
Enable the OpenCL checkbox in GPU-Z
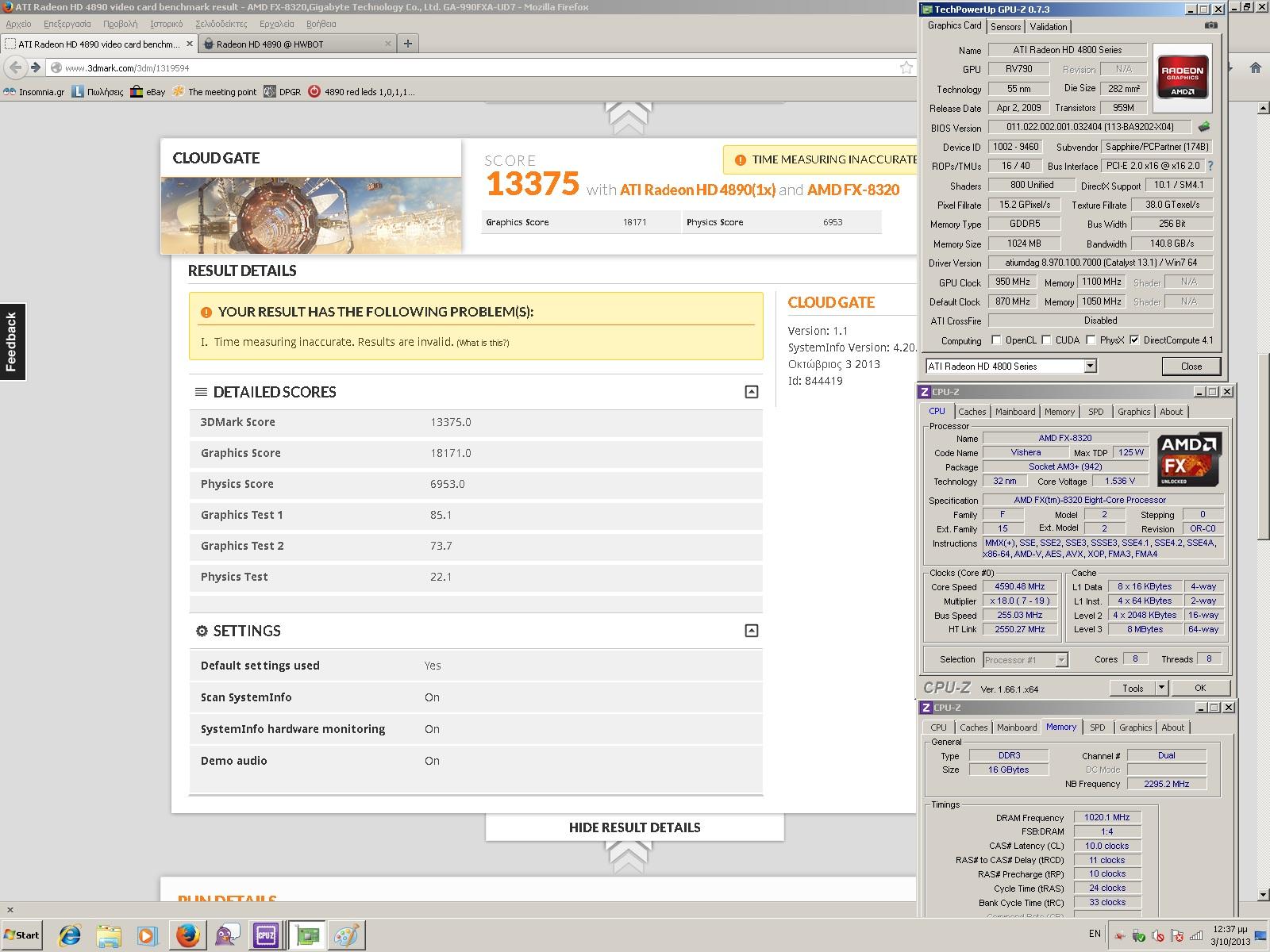pyautogui.click(x=996, y=340)
